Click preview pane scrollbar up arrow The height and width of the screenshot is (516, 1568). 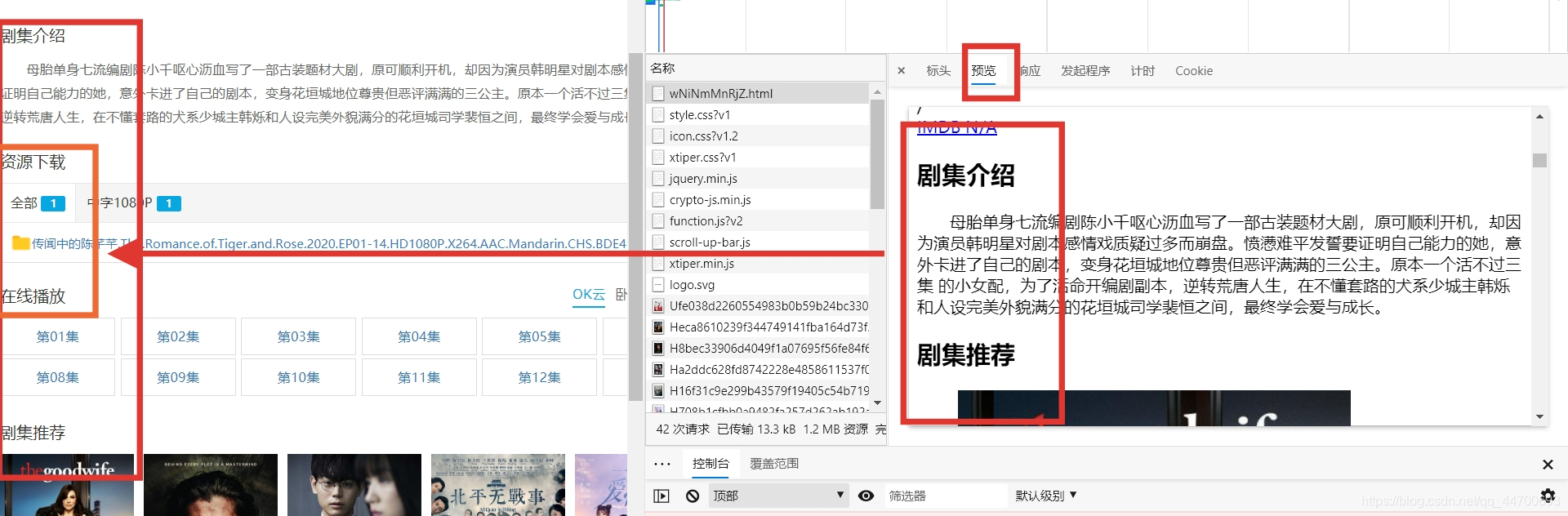(1539, 117)
